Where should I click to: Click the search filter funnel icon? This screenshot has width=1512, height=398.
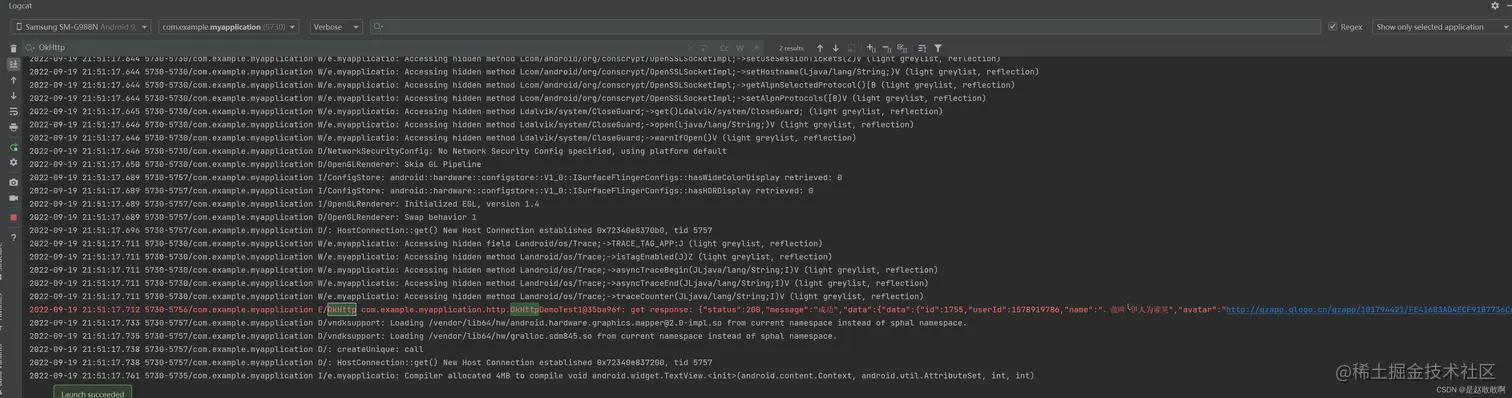pos(938,48)
